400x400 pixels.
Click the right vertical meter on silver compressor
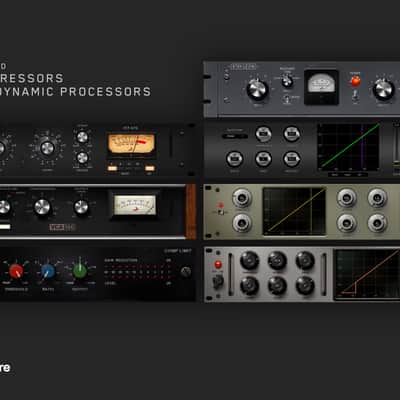(x=323, y=274)
